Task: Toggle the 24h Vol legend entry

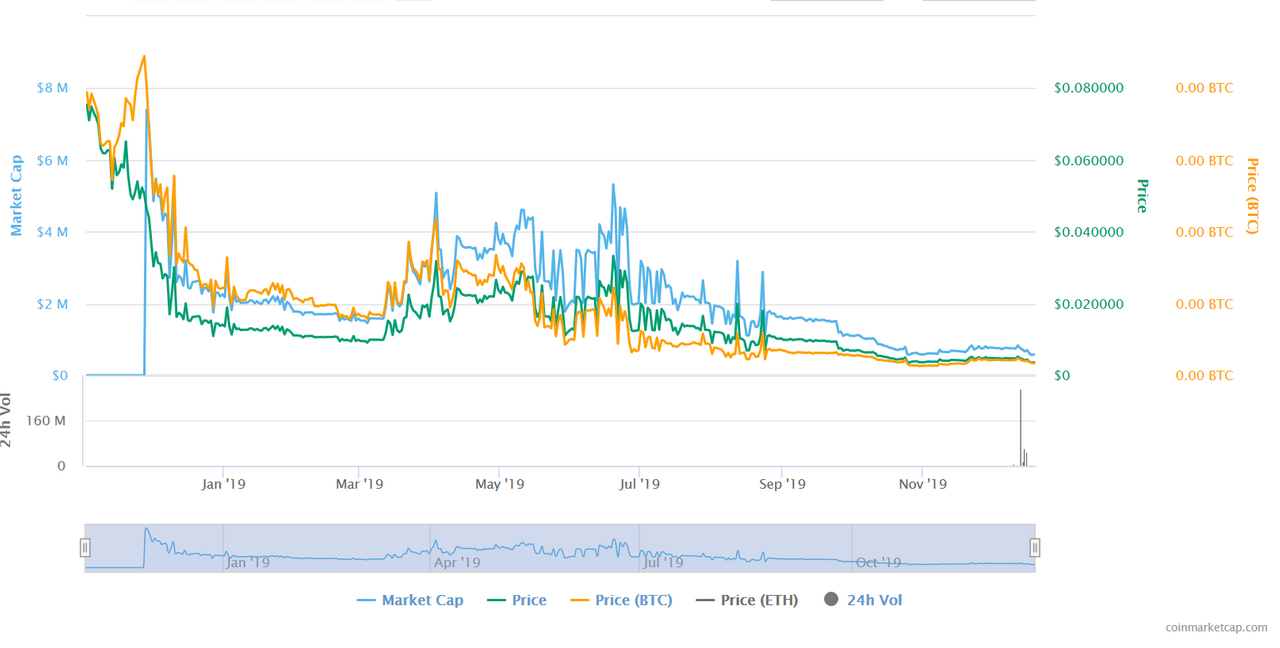Action: pyautogui.click(x=864, y=600)
